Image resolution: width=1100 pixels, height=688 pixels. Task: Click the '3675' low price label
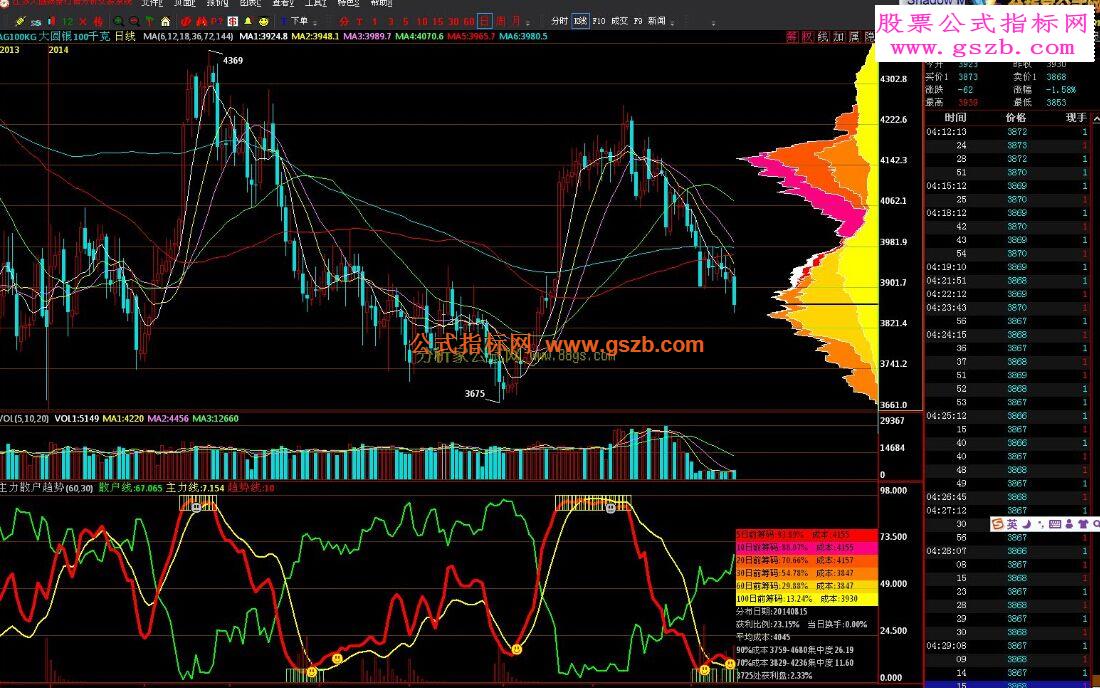475,393
